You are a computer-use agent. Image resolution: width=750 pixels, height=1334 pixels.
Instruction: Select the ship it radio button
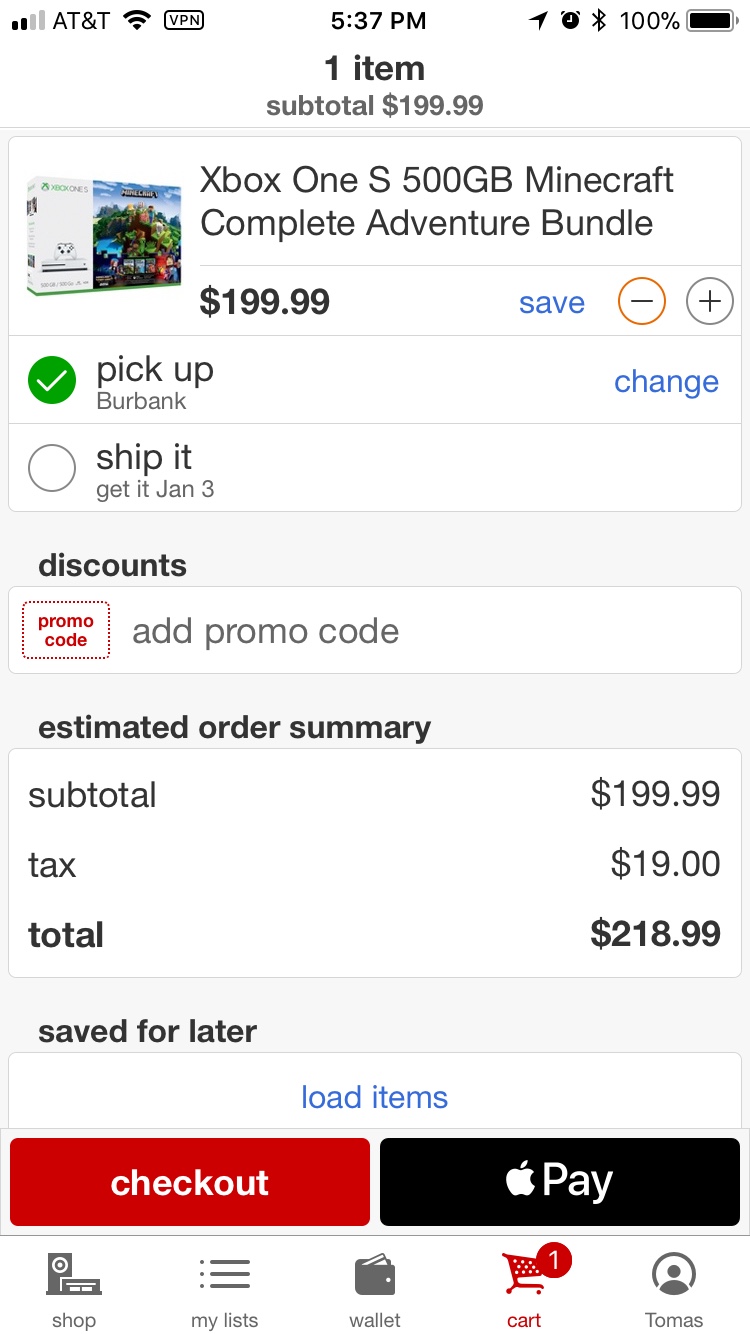point(52,468)
